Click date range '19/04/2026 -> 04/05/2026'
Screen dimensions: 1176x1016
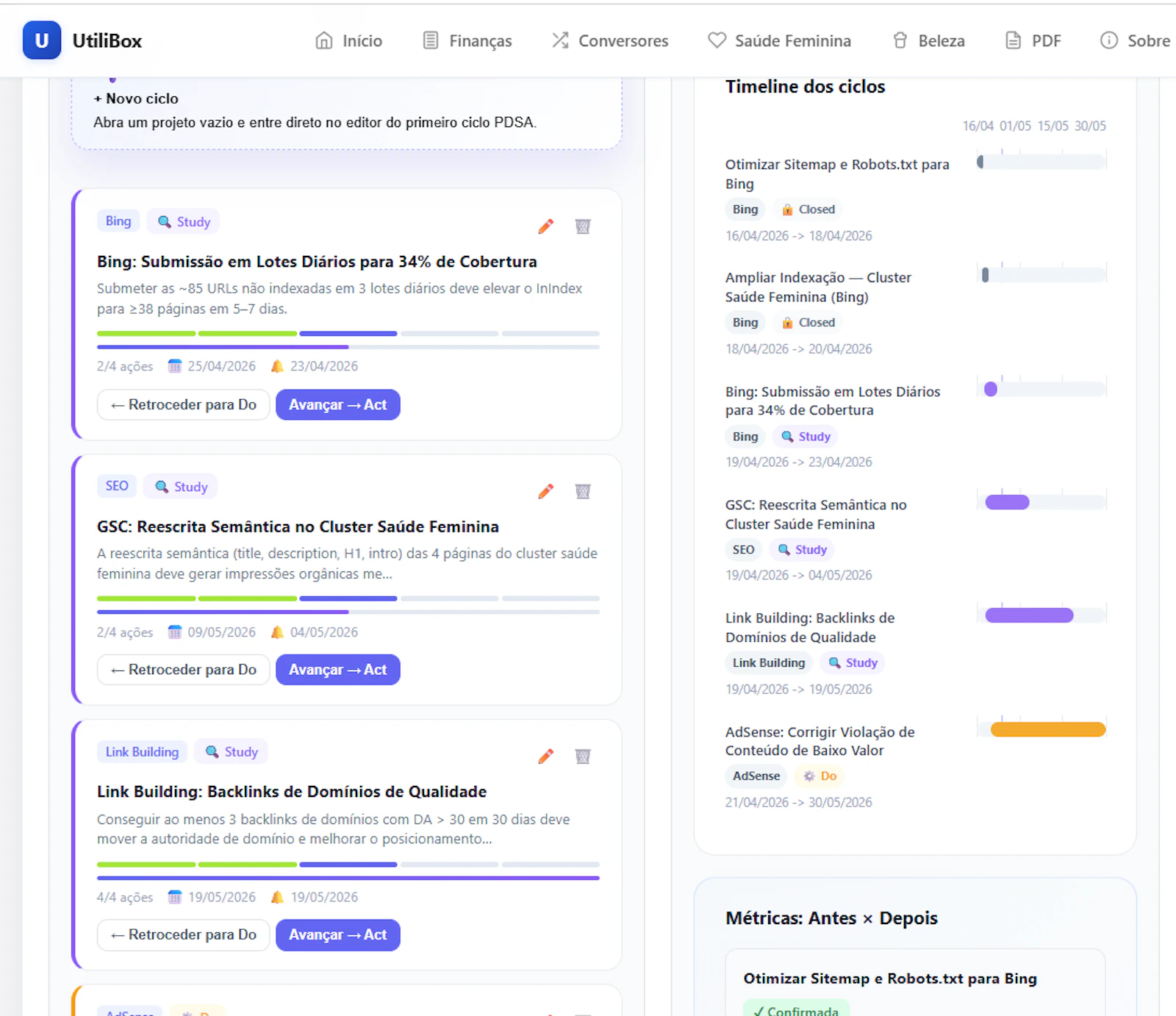[799, 575]
